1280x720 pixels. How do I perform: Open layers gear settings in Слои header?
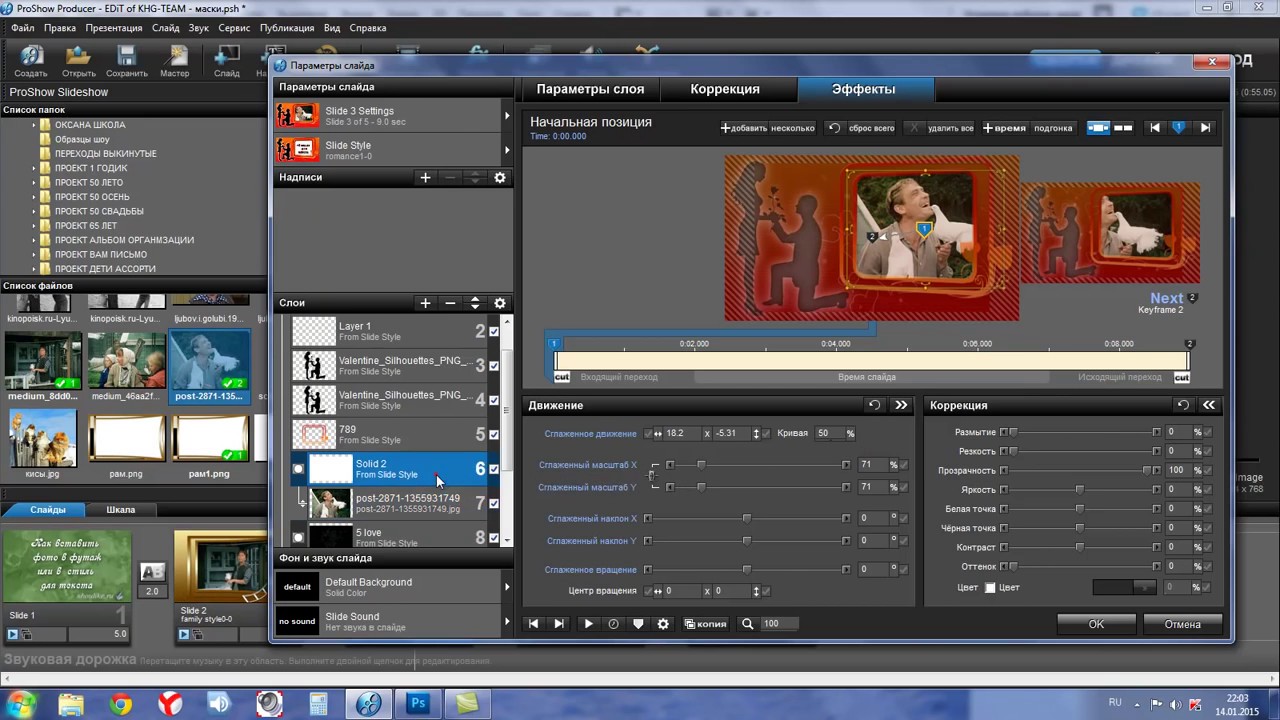click(500, 303)
